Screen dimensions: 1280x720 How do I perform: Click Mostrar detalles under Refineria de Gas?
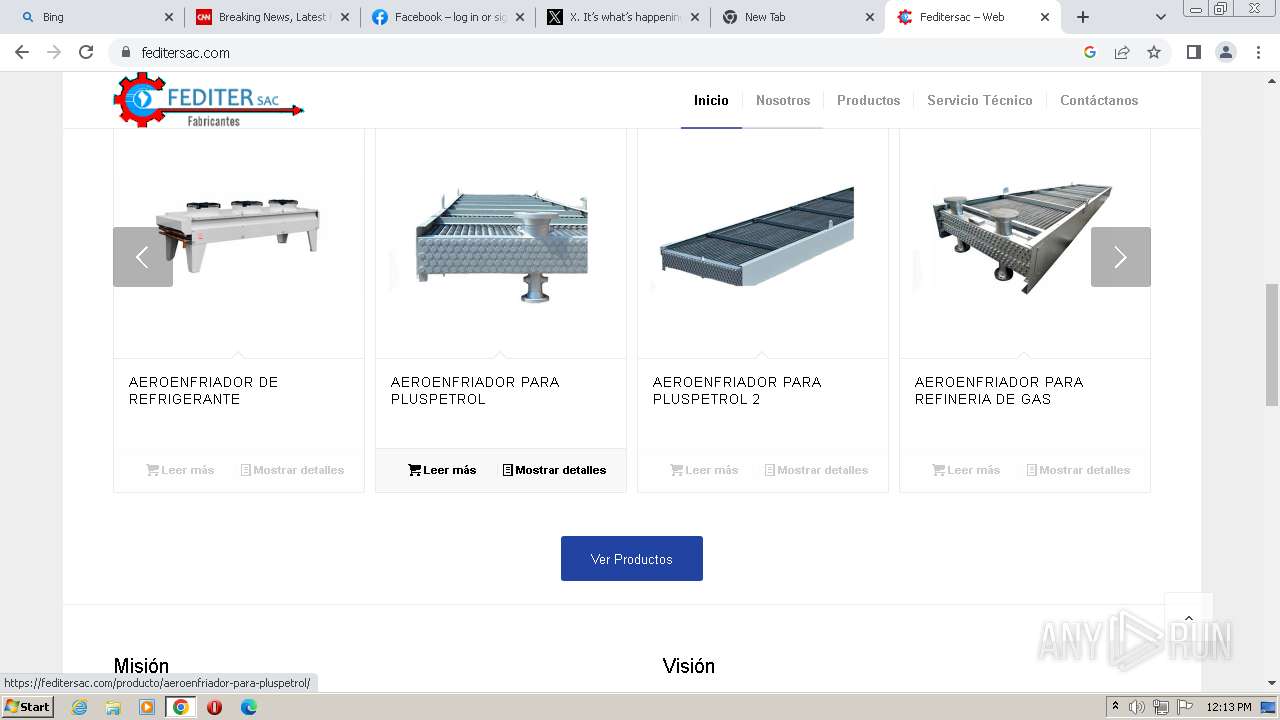click(1078, 470)
